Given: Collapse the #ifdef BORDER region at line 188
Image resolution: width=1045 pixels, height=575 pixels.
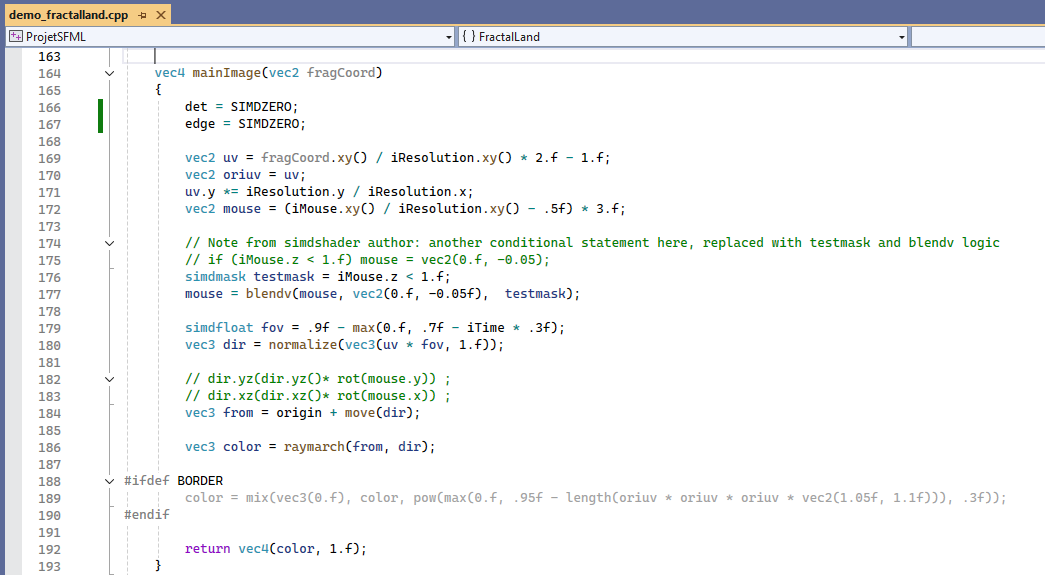Looking at the screenshot, I should (x=109, y=481).
